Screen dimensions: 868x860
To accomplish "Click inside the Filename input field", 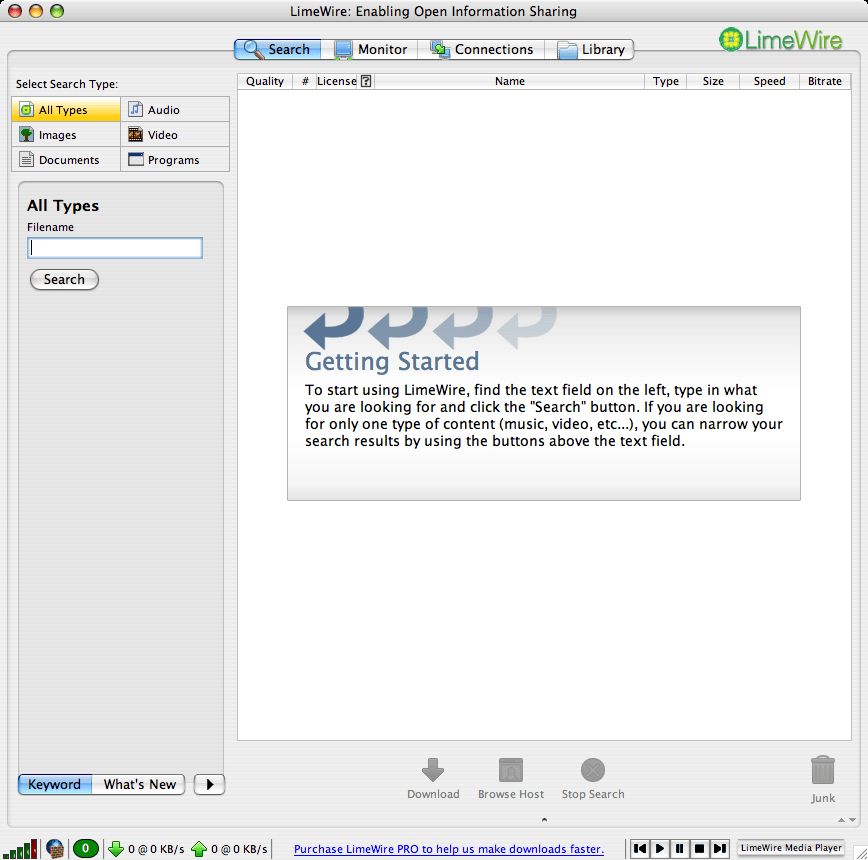I will (x=114, y=247).
